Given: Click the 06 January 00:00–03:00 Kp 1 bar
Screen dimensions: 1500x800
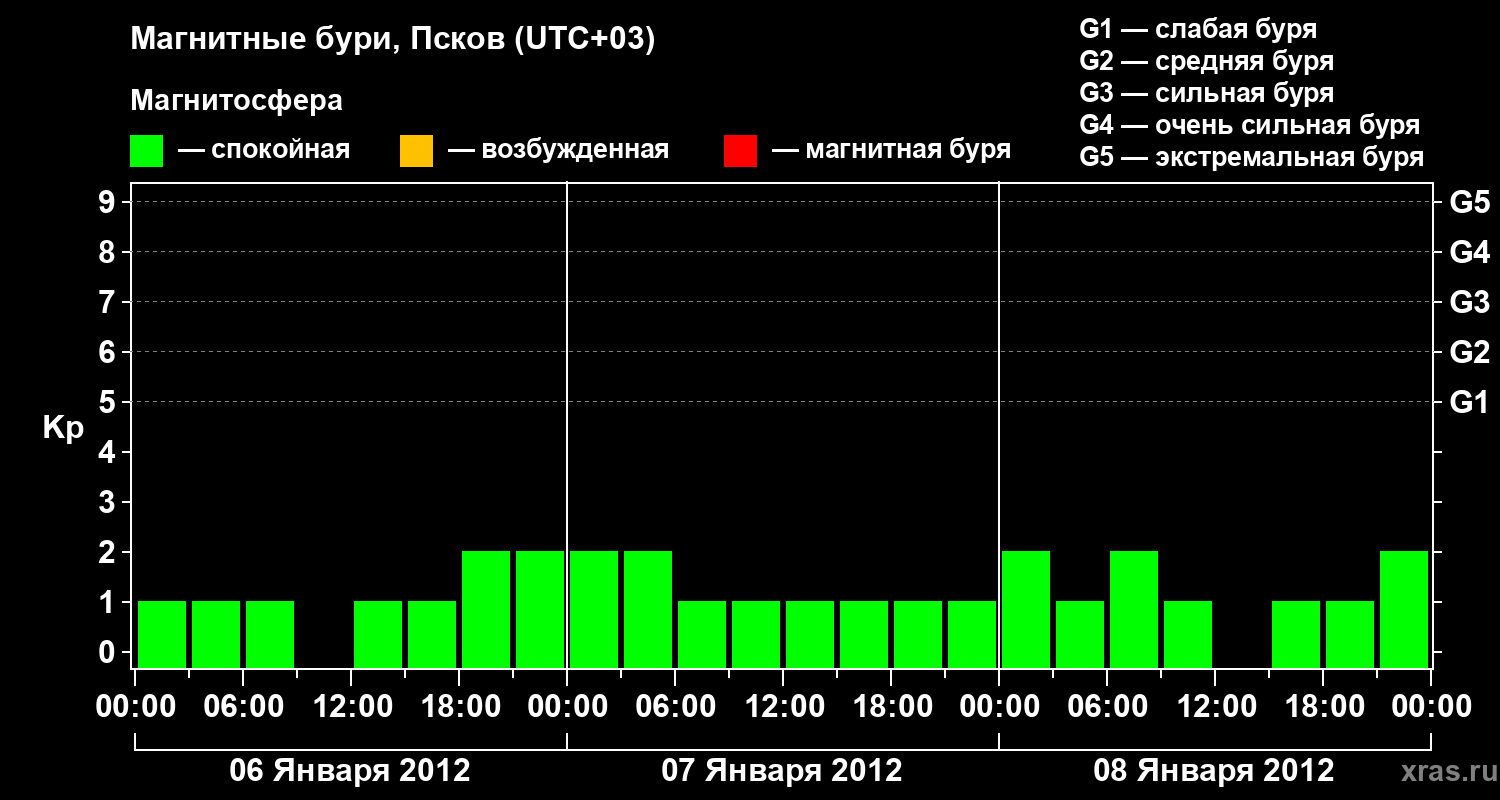Looking at the screenshot, I should click(162, 634).
